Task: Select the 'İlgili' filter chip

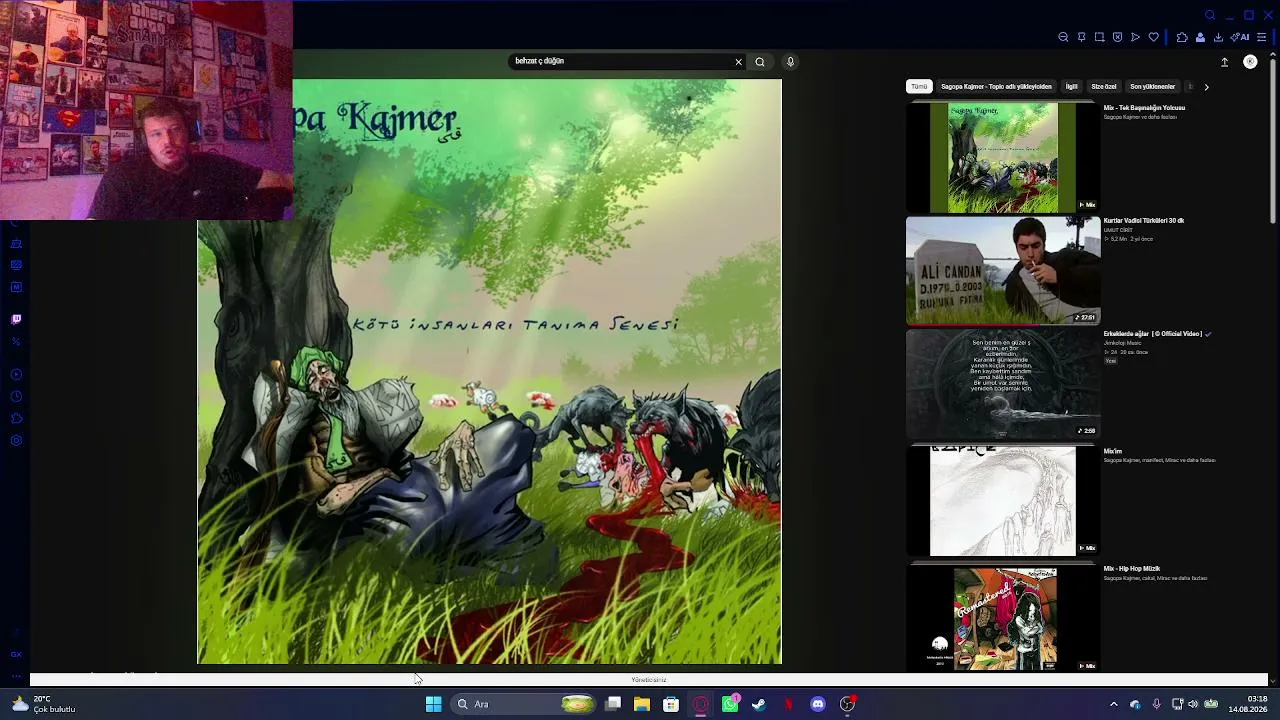Action: (1071, 87)
